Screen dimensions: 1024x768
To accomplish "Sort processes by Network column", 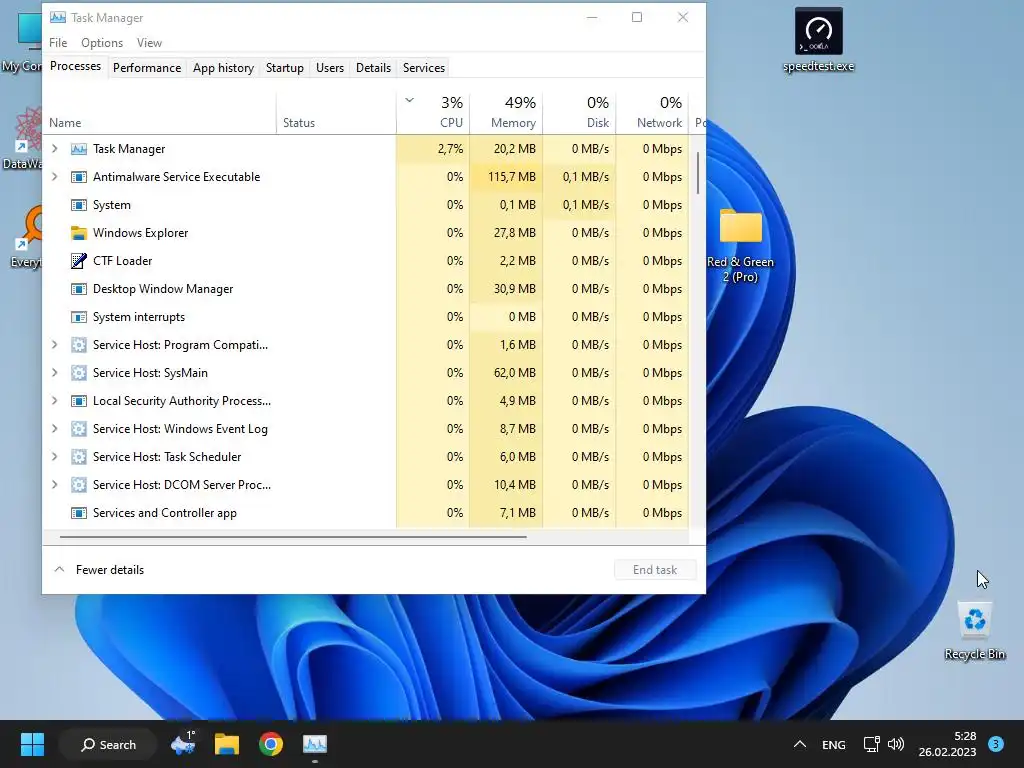I will 652,112.
